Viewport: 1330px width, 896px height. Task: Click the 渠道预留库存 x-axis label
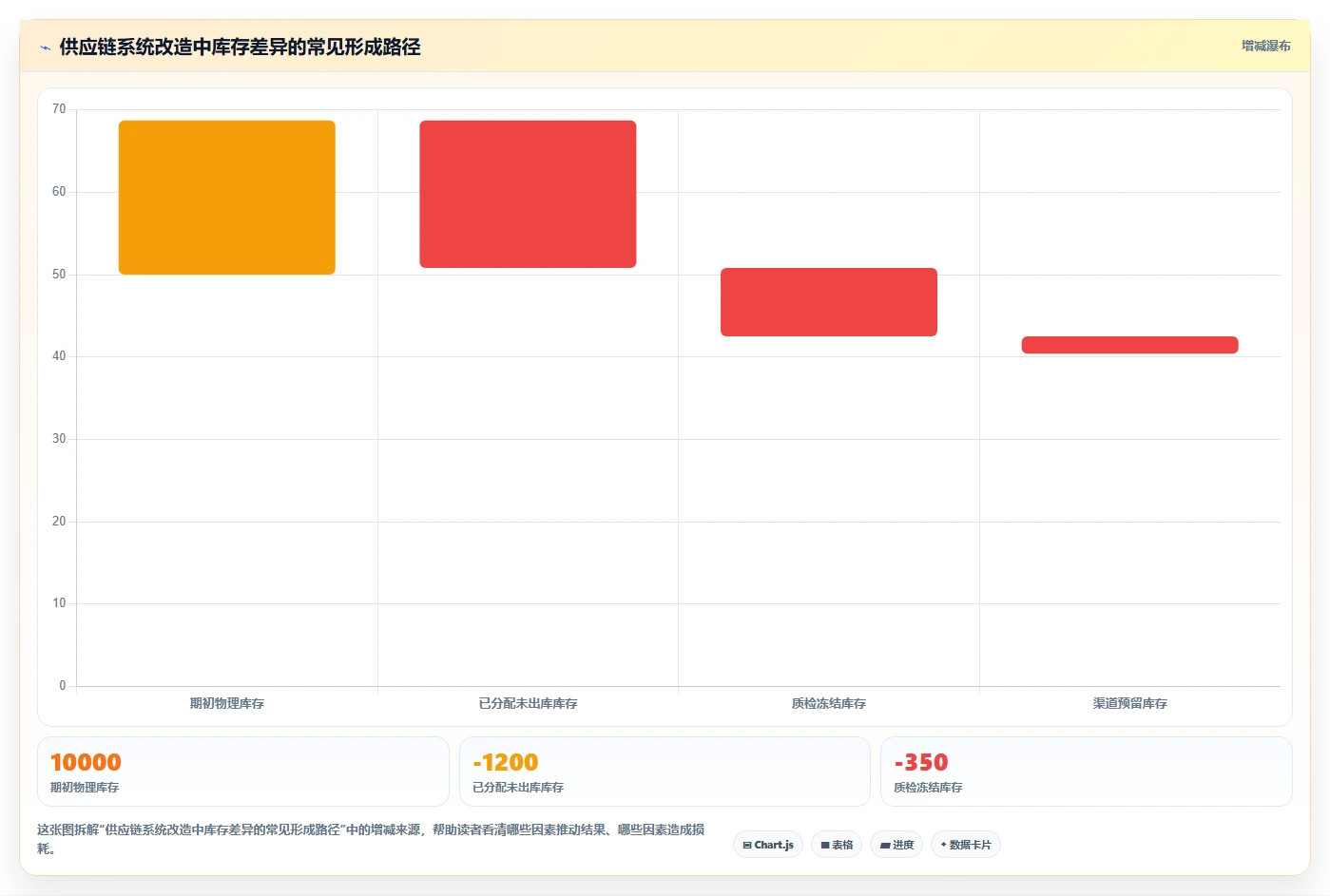tap(1129, 704)
